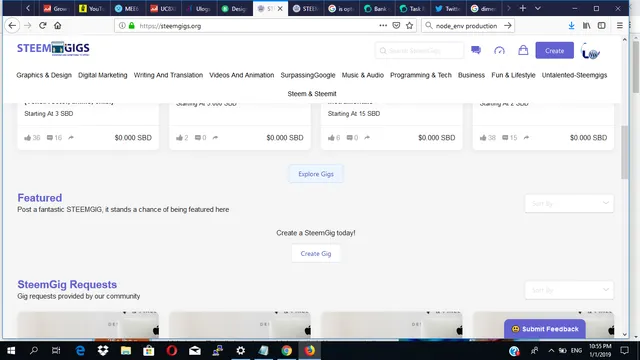
Task: Open File Explorer from the taskbar
Action: (x=126, y=350)
